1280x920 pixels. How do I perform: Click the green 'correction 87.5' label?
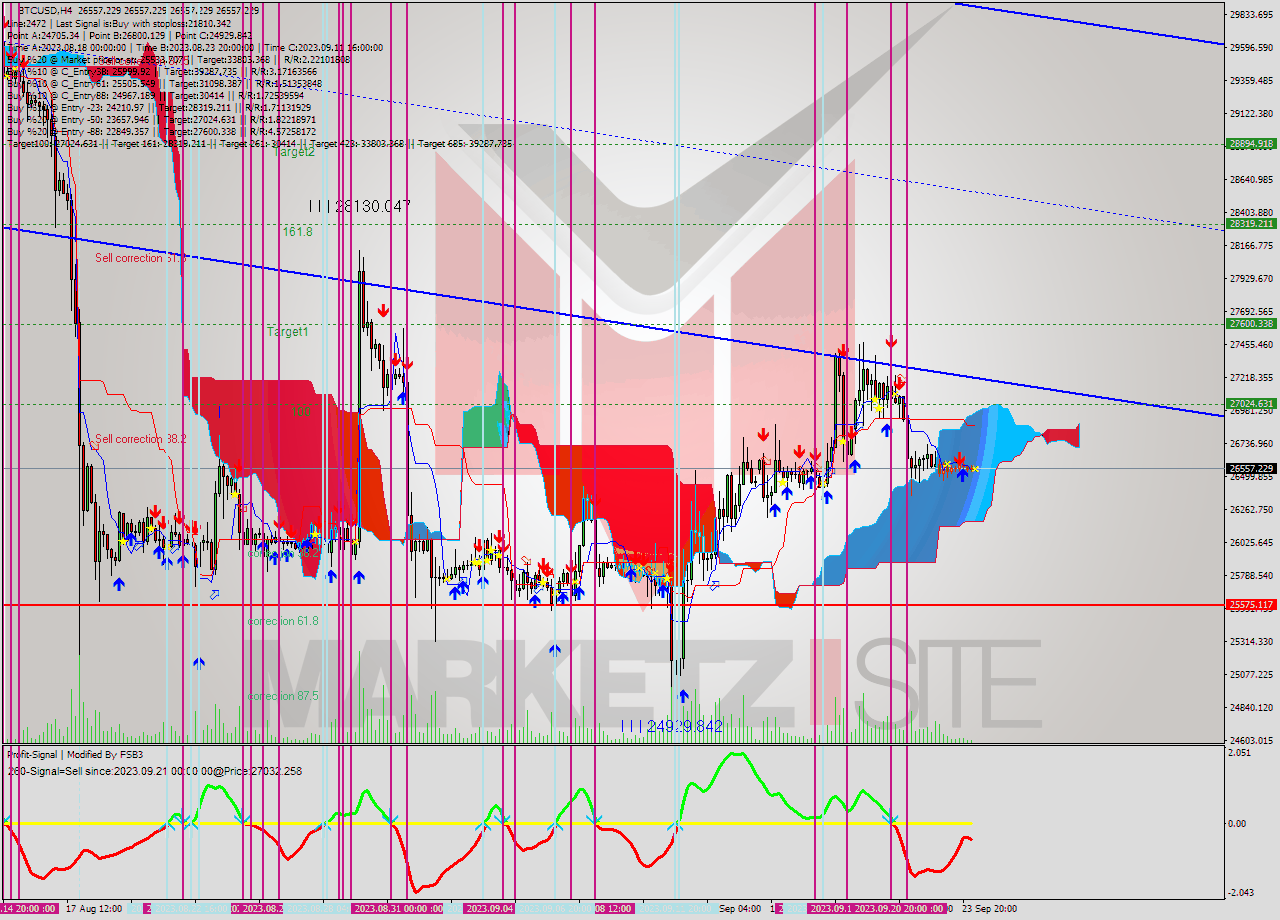[x=283, y=696]
